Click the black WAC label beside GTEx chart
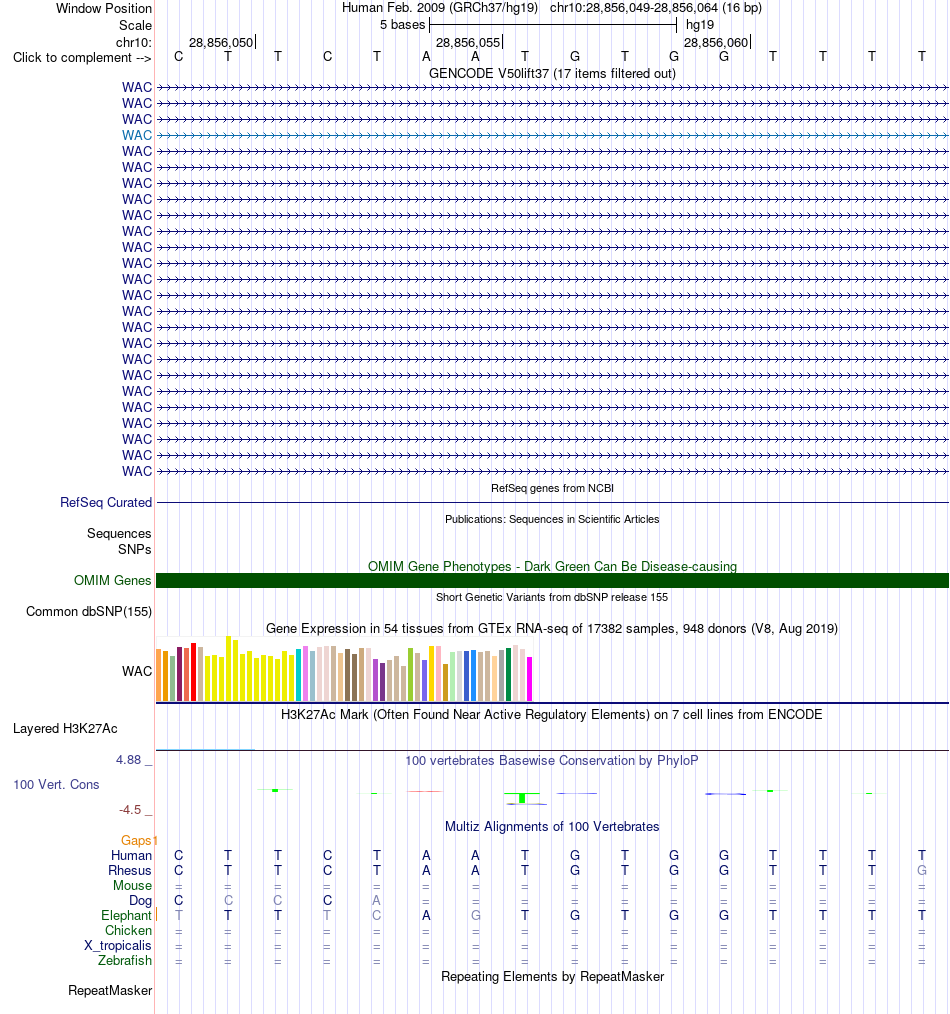 [137, 671]
